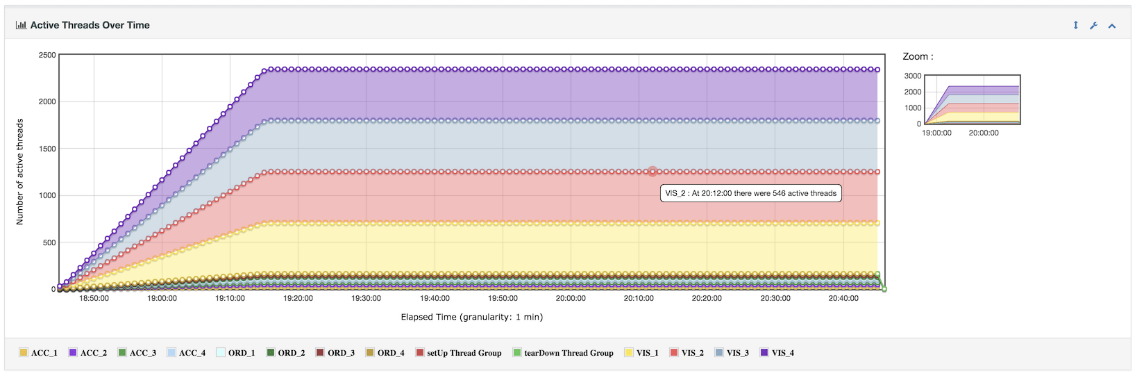Toggle the tearDown Thread Group series
The width and height of the screenshot is (1137, 378).
[563, 353]
